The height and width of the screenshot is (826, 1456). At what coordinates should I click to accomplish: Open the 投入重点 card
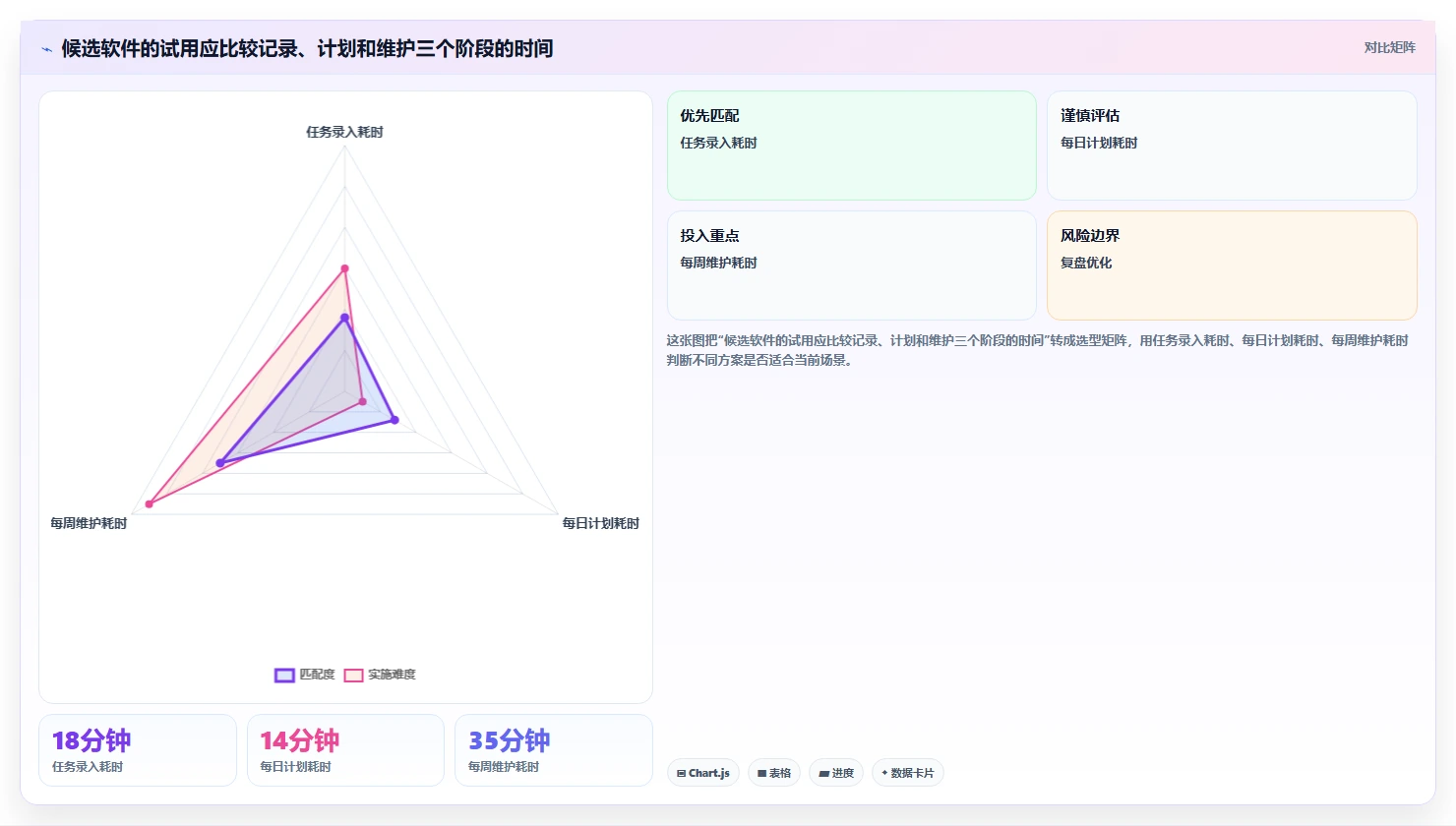(x=852, y=265)
